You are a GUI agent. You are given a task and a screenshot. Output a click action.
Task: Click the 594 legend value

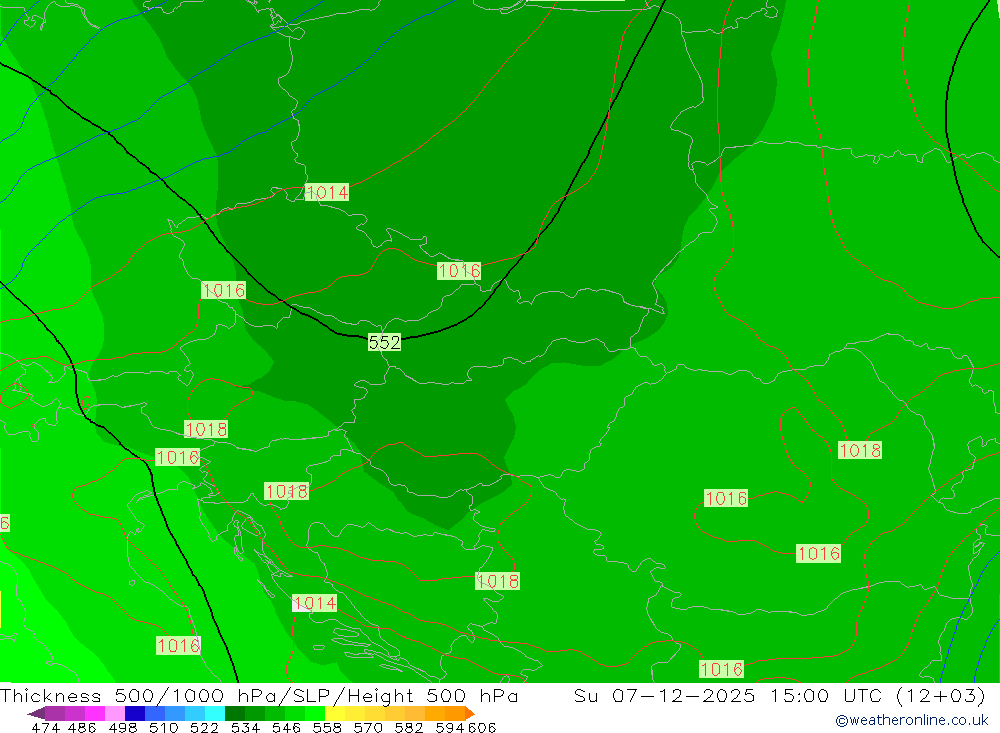pyautogui.click(x=450, y=727)
